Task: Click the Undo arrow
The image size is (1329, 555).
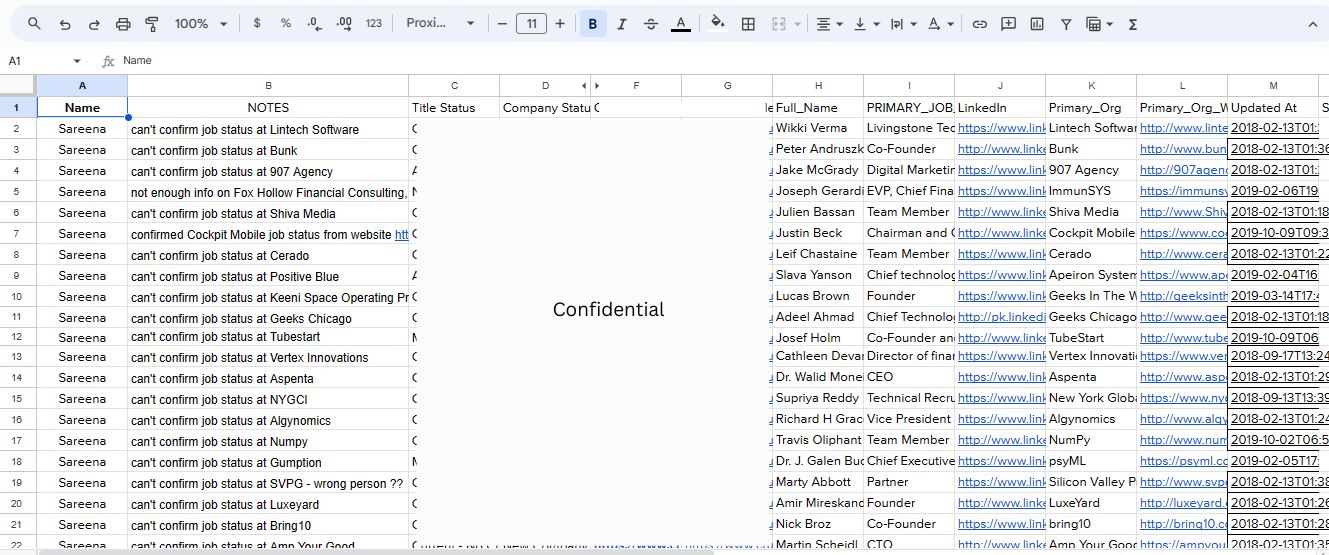Action: [x=65, y=24]
